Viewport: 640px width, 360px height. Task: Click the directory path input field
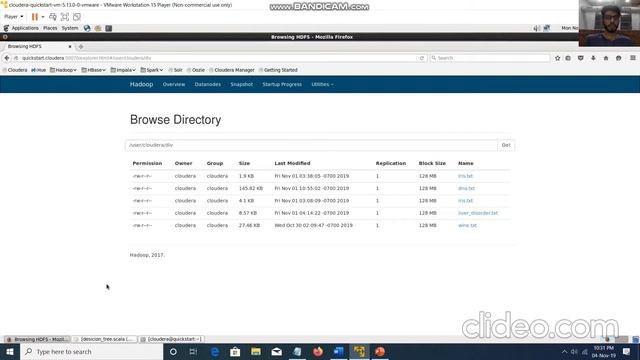coord(311,145)
